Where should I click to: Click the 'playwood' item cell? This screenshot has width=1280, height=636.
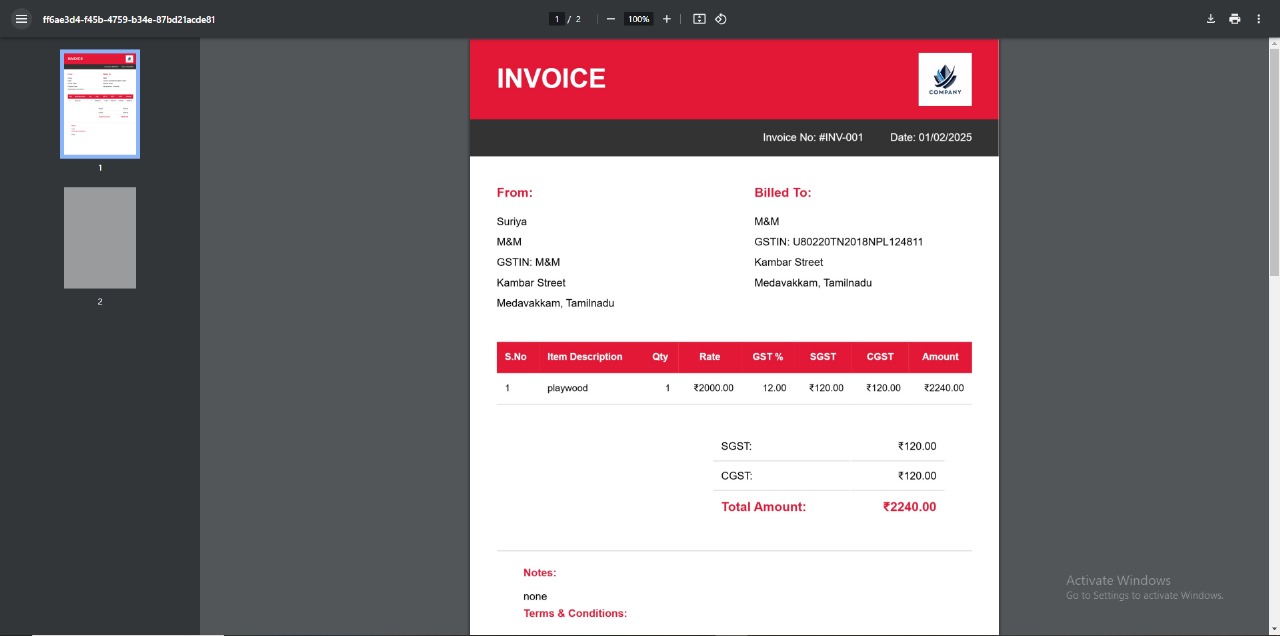[x=567, y=388]
